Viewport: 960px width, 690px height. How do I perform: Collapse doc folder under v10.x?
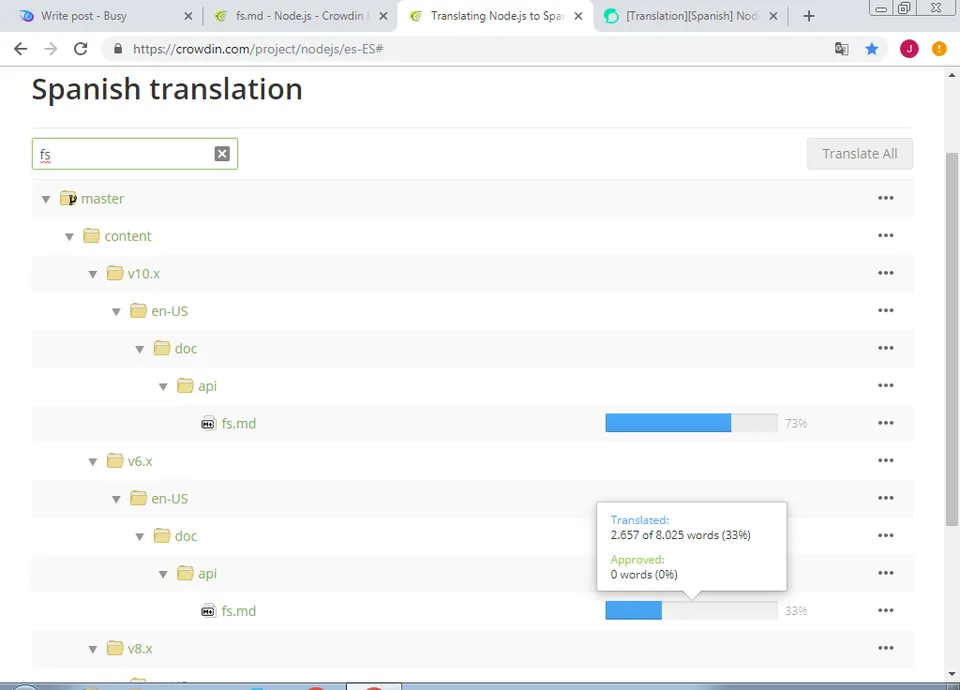pyautogui.click(x=140, y=350)
